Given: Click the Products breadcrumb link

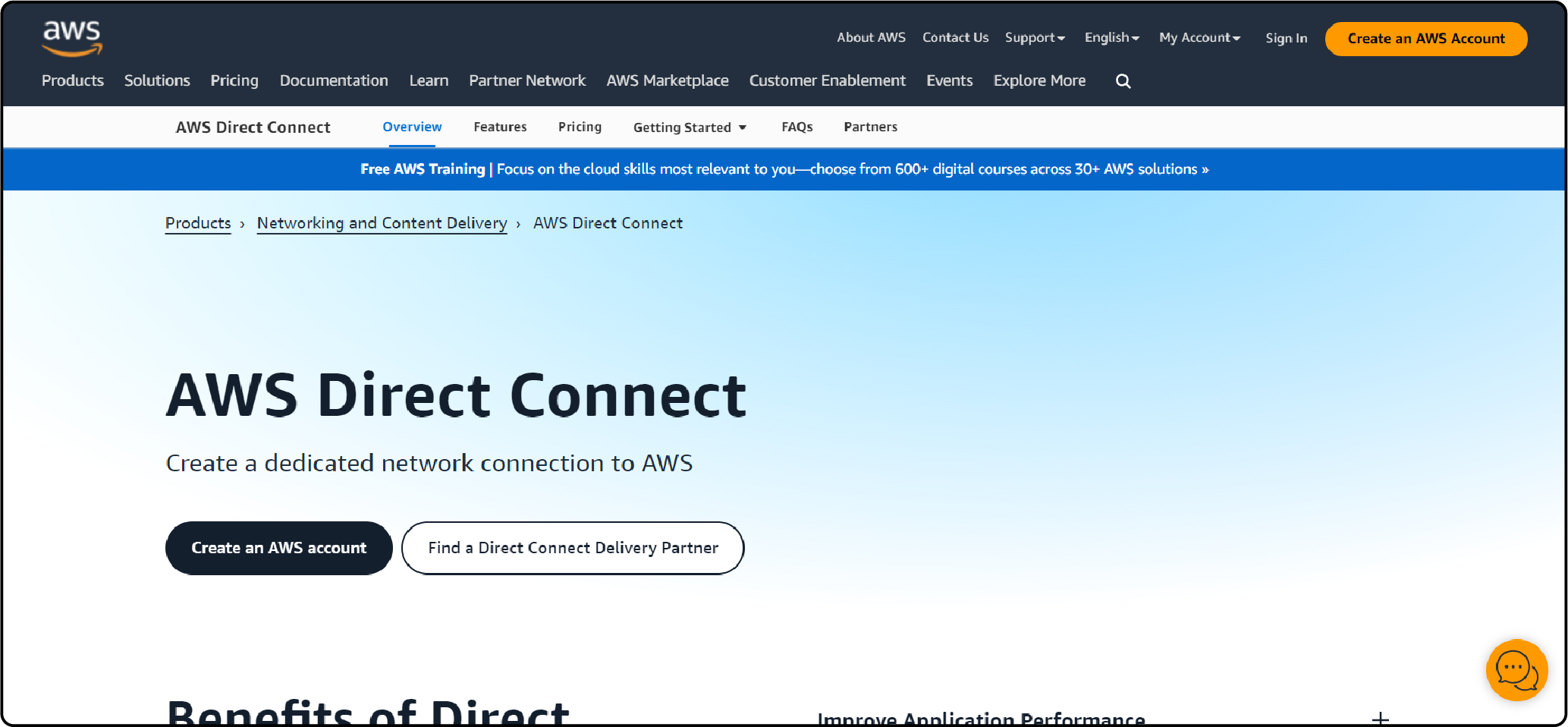Looking at the screenshot, I should coord(198,223).
